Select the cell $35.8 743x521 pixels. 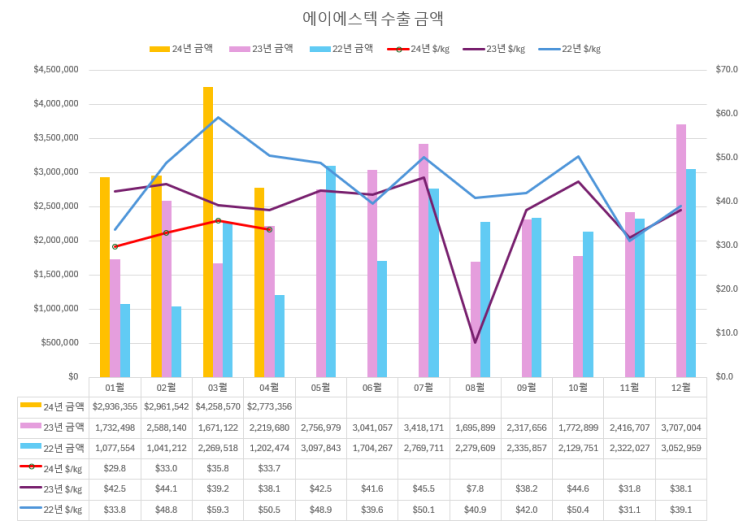[218, 468]
